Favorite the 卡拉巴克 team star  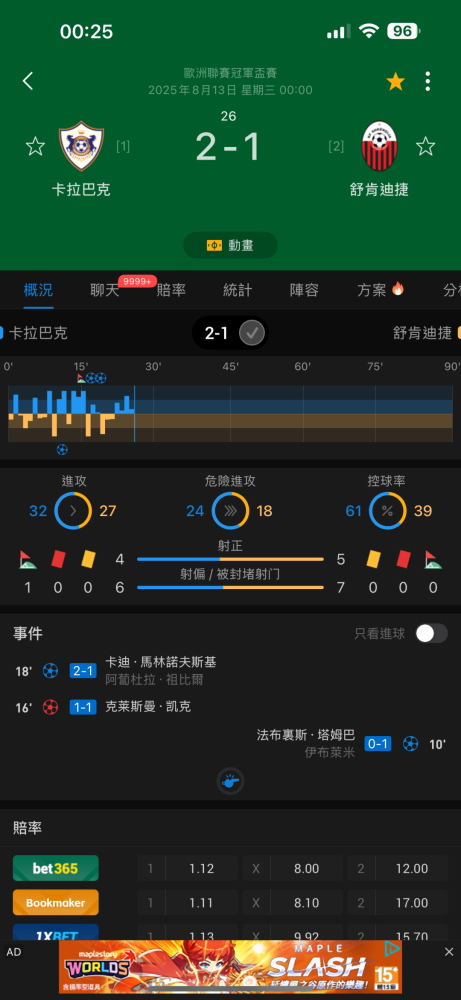click(35, 147)
